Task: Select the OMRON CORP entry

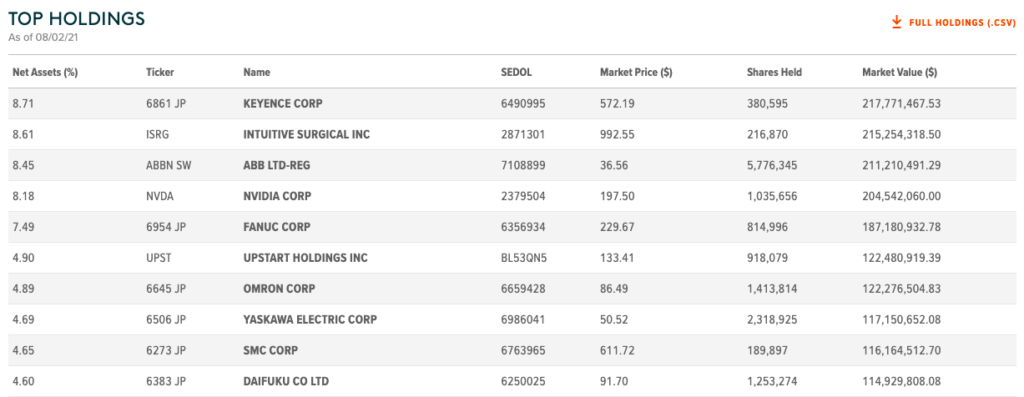Action: tap(279, 289)
